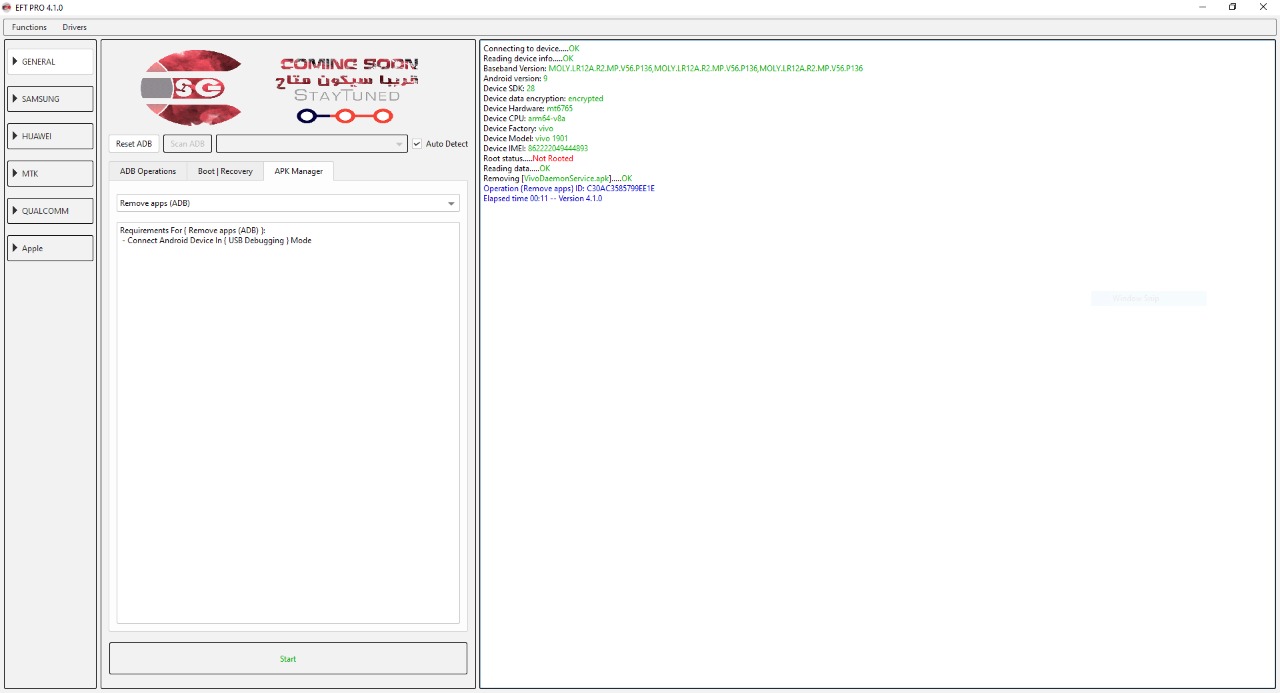
Task: Click the 'Device Factory: vivo' log line
Action: tap(518, 128)
